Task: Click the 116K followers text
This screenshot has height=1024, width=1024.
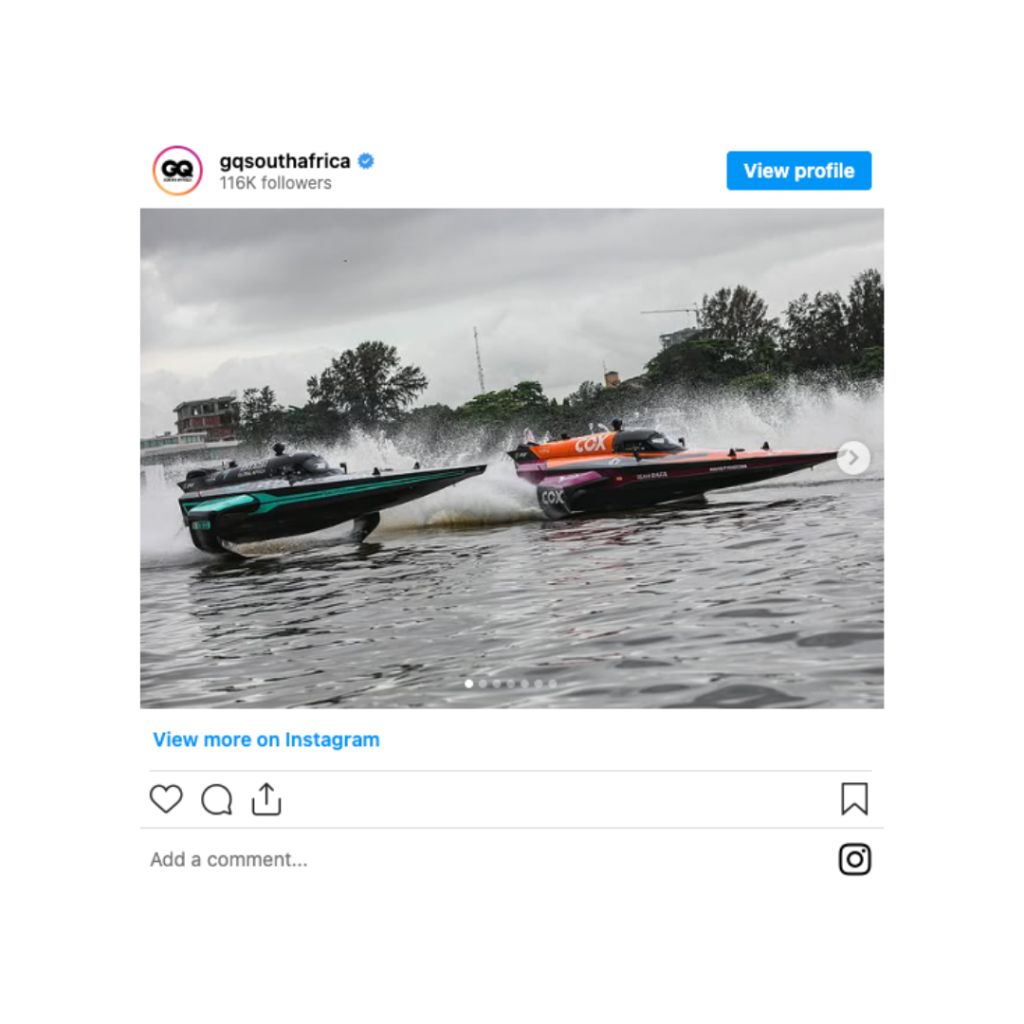Action: (x=276, y=183)
